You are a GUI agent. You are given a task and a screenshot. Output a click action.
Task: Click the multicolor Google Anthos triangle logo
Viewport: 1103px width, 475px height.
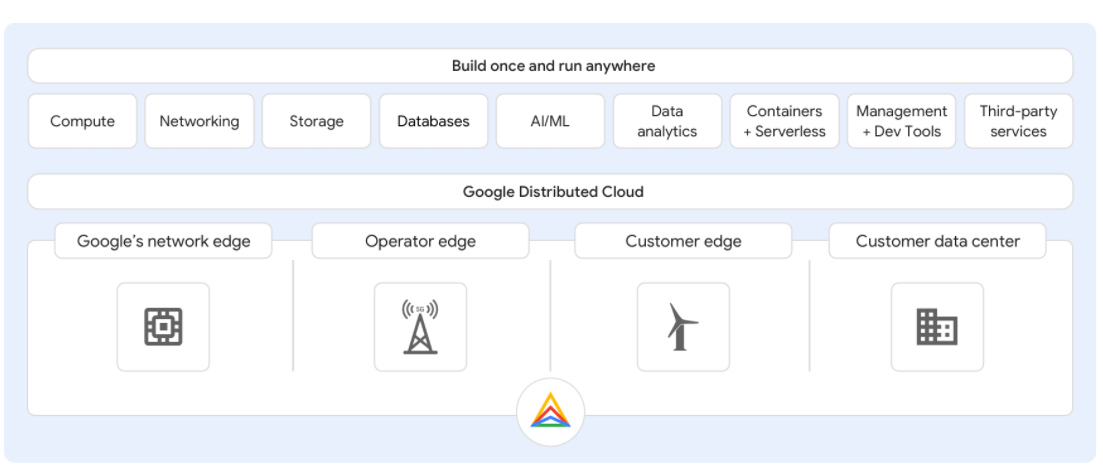tap(551, 412)
